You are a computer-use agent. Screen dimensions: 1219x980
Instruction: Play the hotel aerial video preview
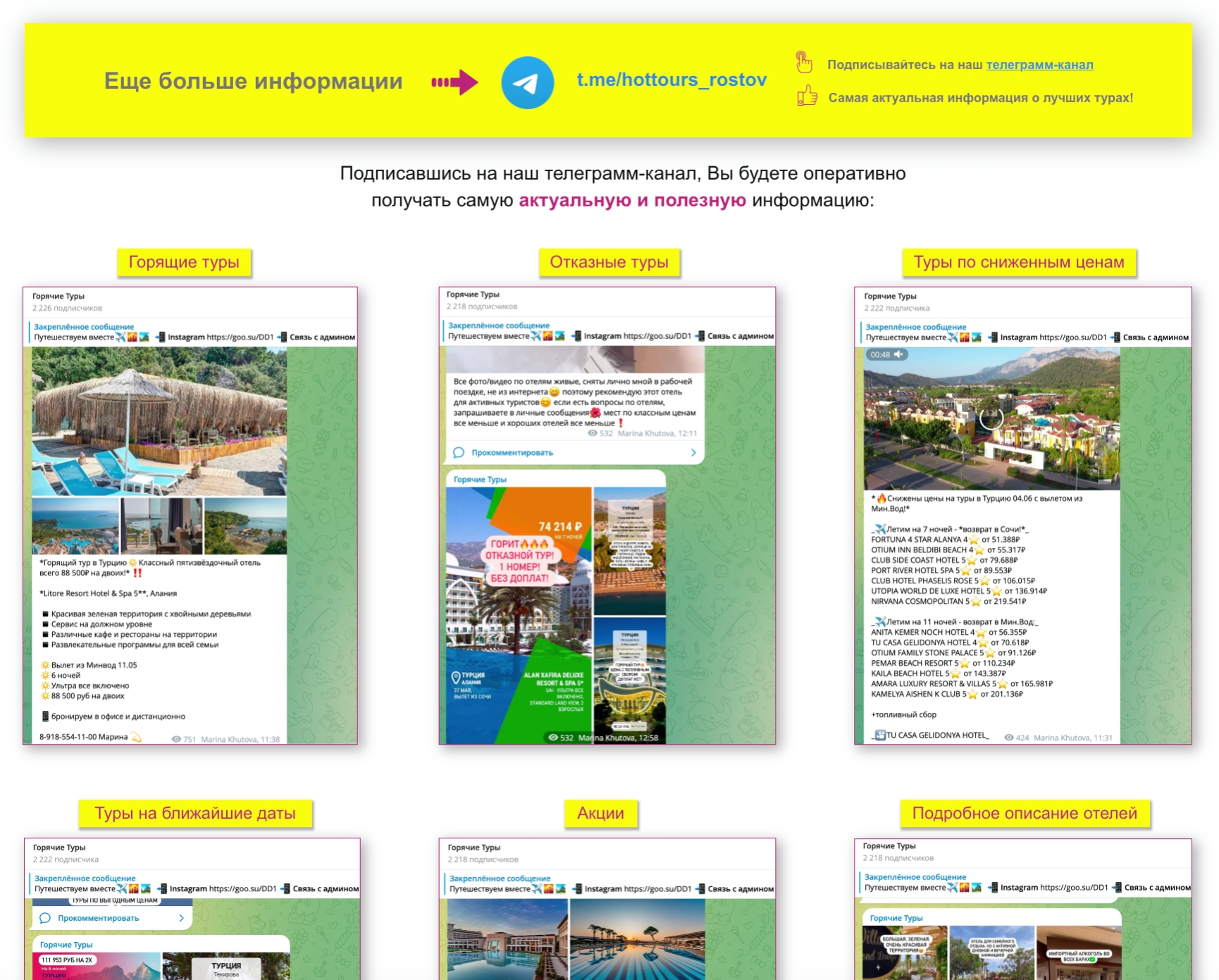pyautogui.click(x=991, y=418)
